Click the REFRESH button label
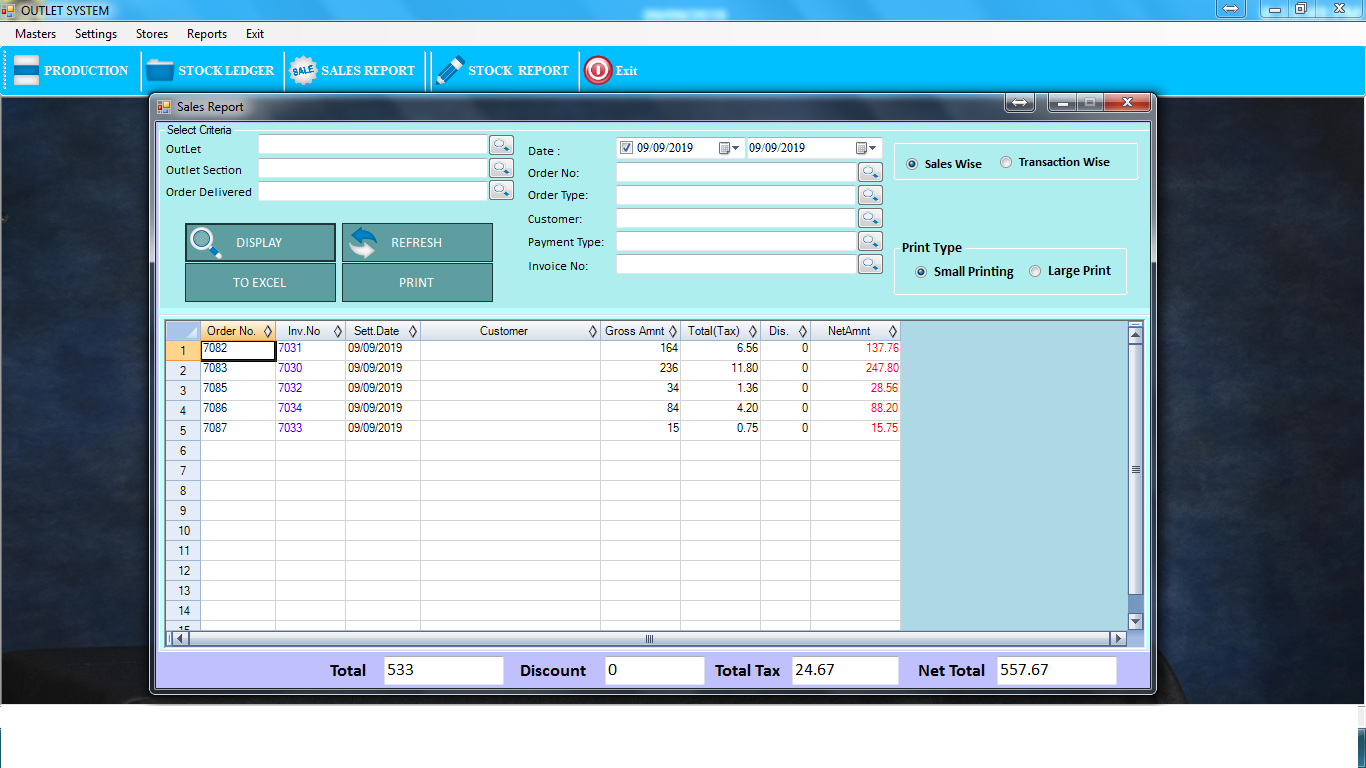The image size is (1366, 768). [416, 243]
